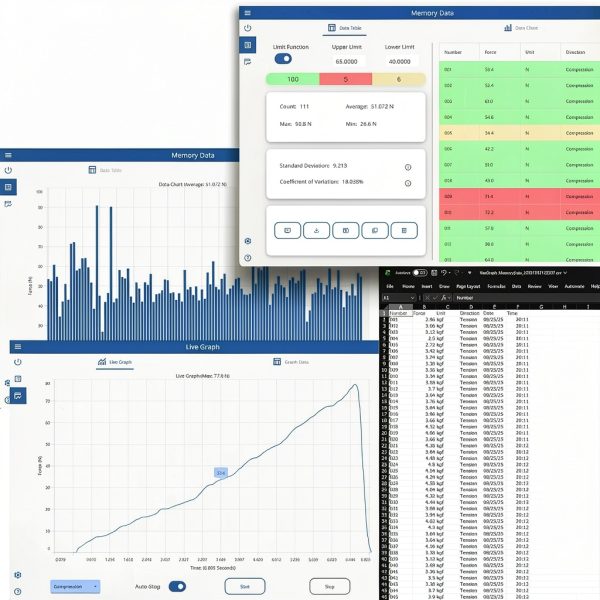Click Excel undo arrow
The height and width of the screenshot is (600, 600).
coord(443,273)
